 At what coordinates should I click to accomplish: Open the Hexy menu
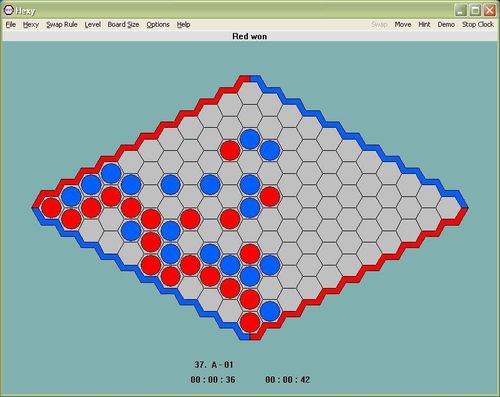tap(31, 25)
